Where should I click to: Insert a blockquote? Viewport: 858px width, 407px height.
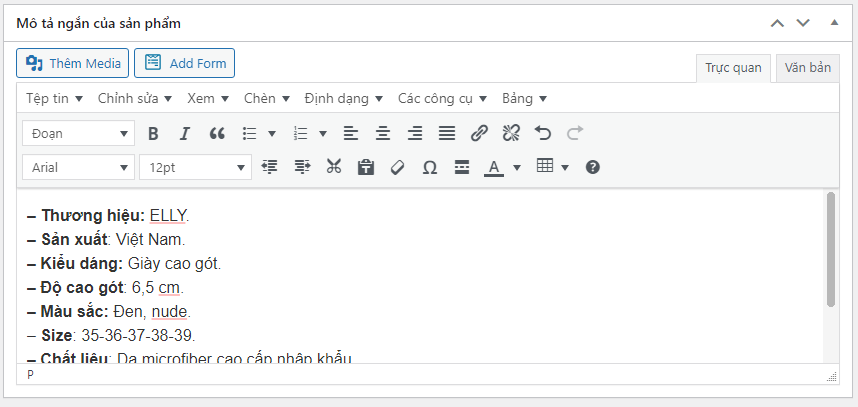217,133
